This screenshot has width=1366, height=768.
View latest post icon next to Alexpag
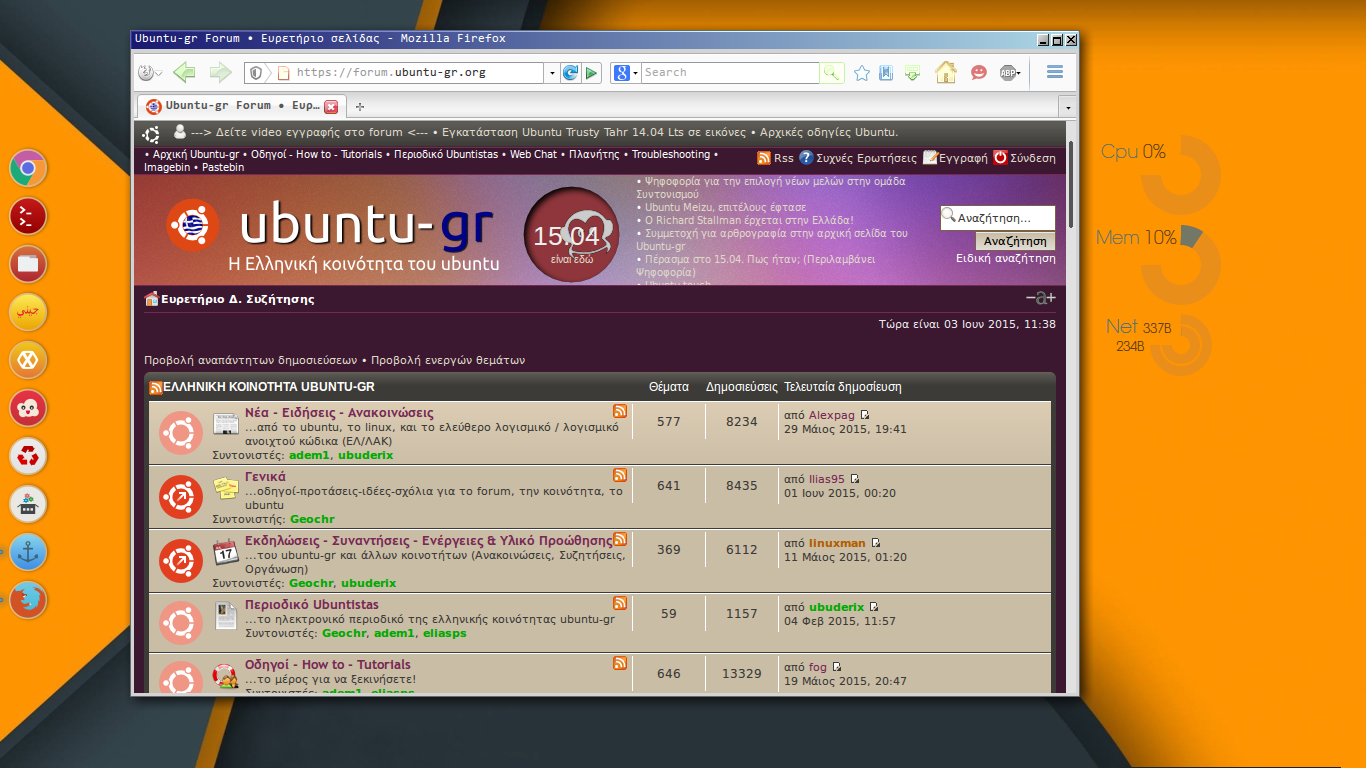click(865, 415)
